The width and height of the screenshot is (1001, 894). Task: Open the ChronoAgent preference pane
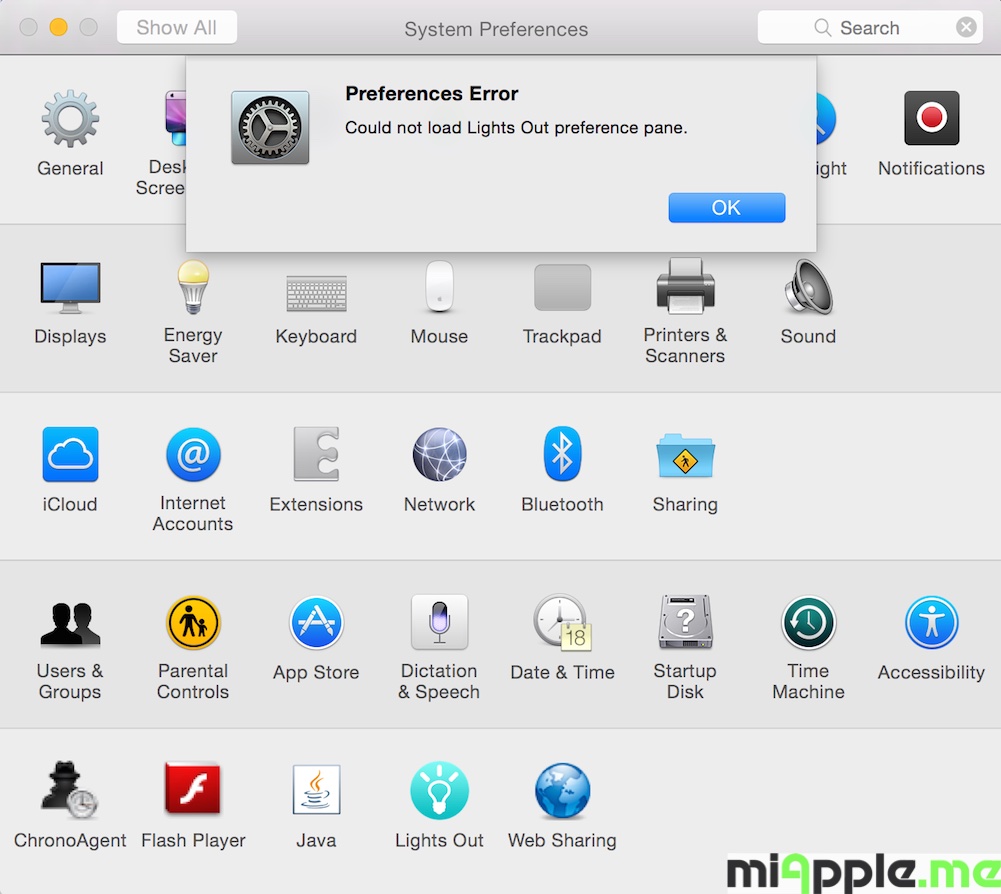tap(70, 792)
